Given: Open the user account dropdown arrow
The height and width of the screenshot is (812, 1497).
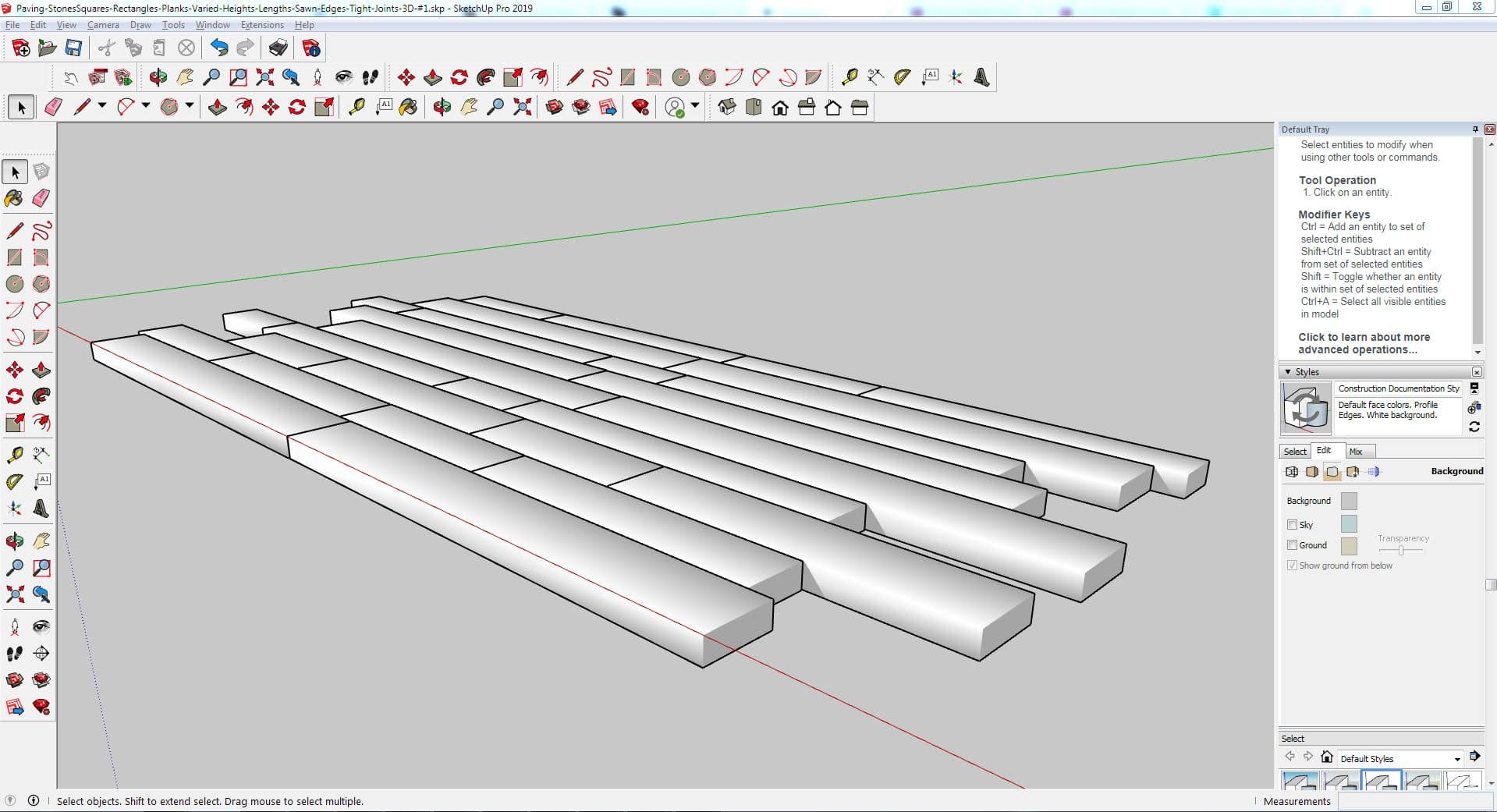Looking at the screenshot, I should [x=695, y=106].
